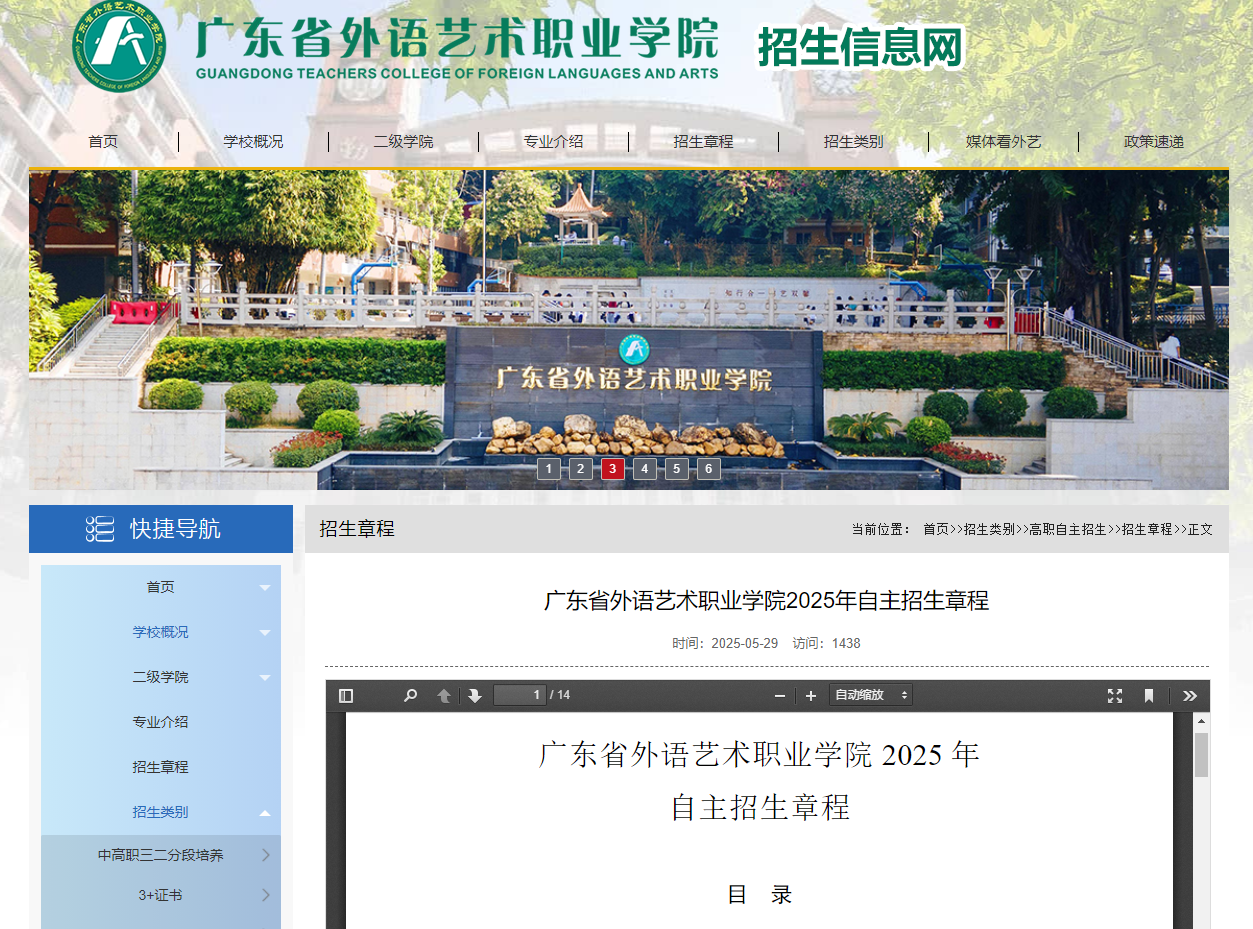1253x929 pixels.
Task: Expand the 学校概况 sidebar menu
Action: 160,632
